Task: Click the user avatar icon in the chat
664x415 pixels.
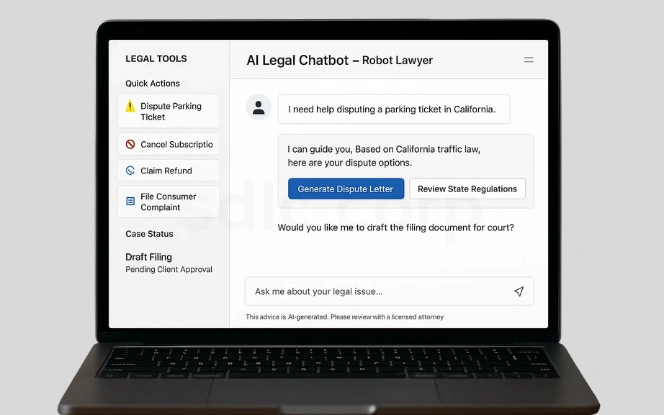Action: point(258,108)
